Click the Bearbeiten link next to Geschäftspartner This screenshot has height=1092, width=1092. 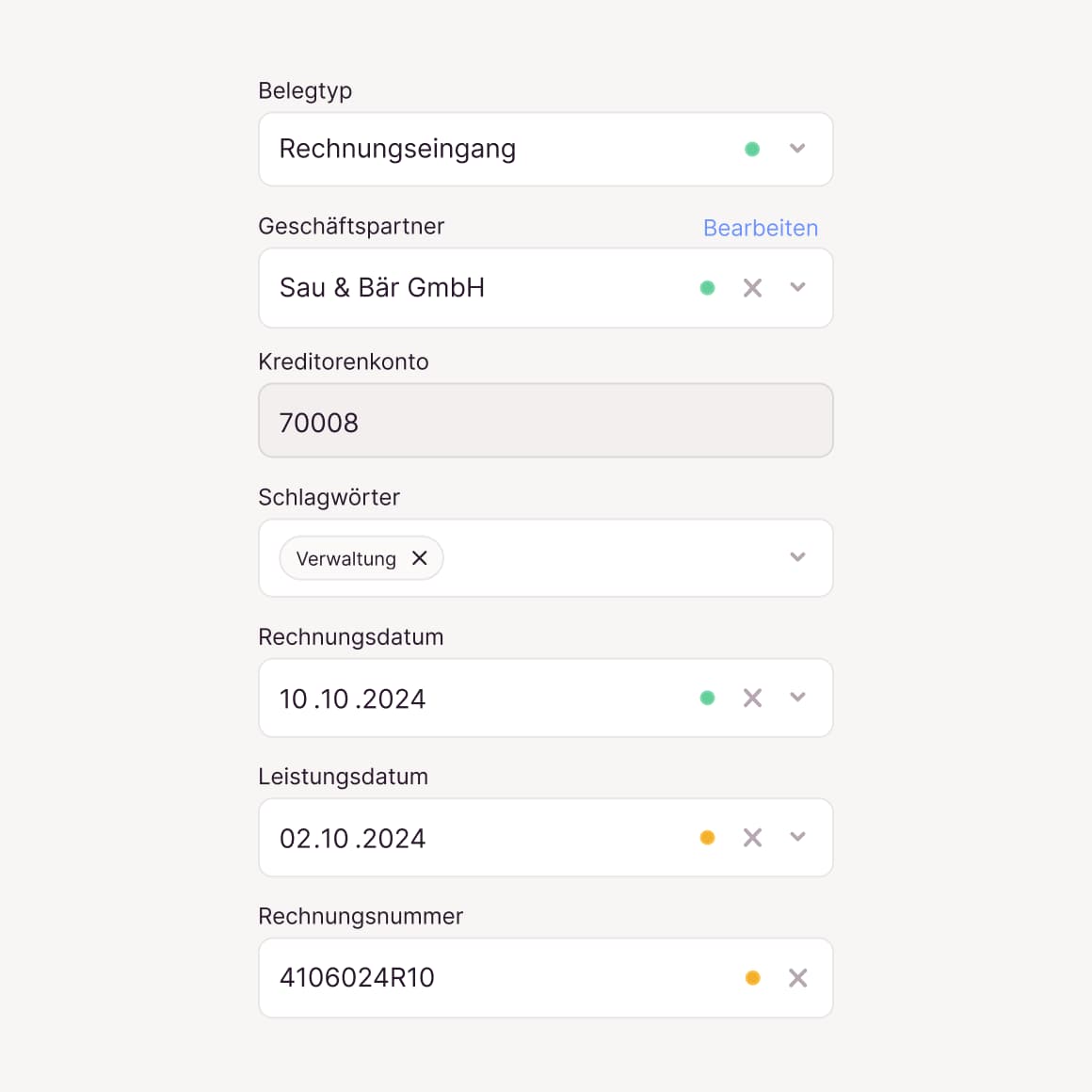[x=761, y=228]
